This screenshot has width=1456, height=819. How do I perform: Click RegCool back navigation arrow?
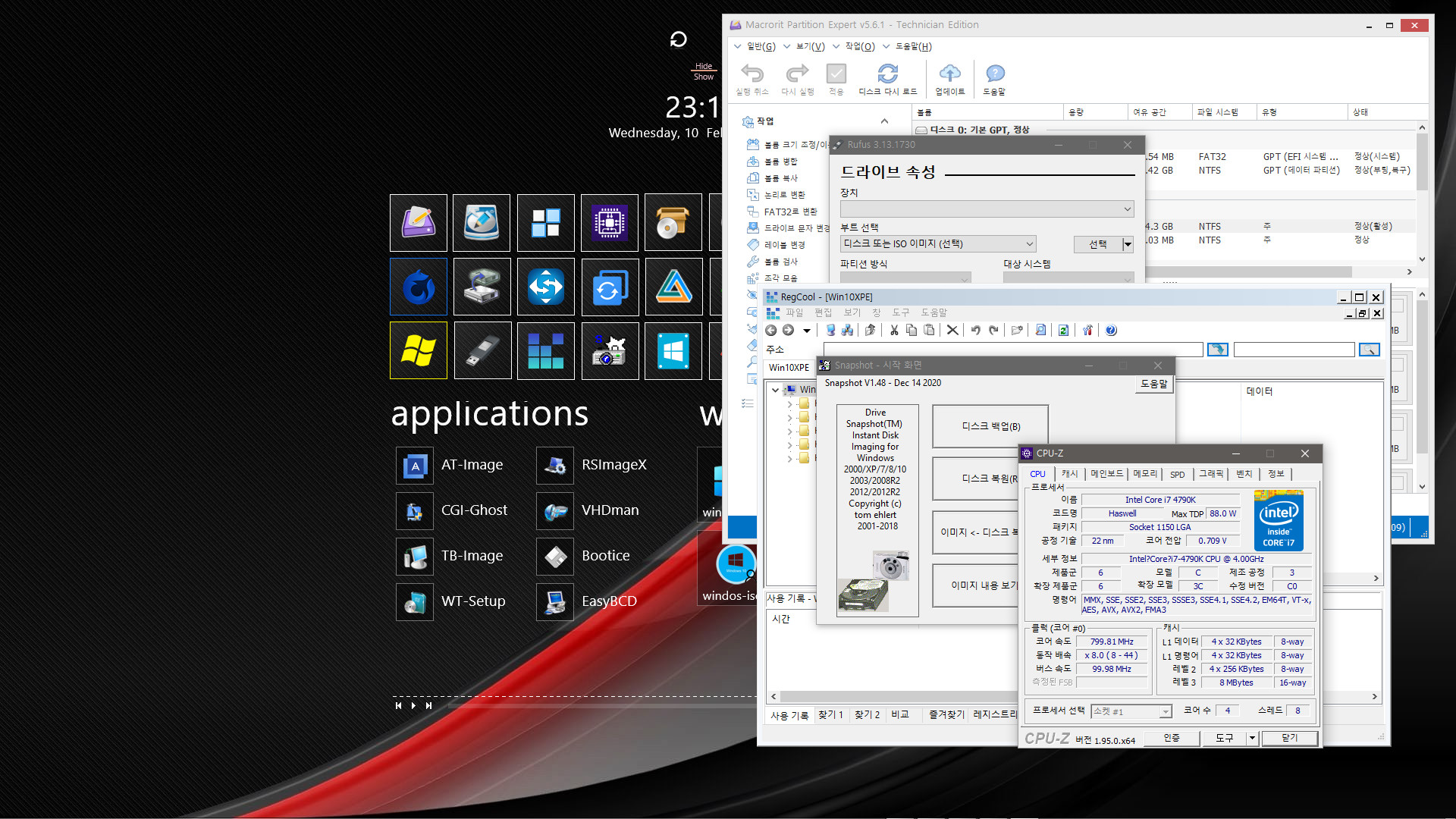click(770, 330)
